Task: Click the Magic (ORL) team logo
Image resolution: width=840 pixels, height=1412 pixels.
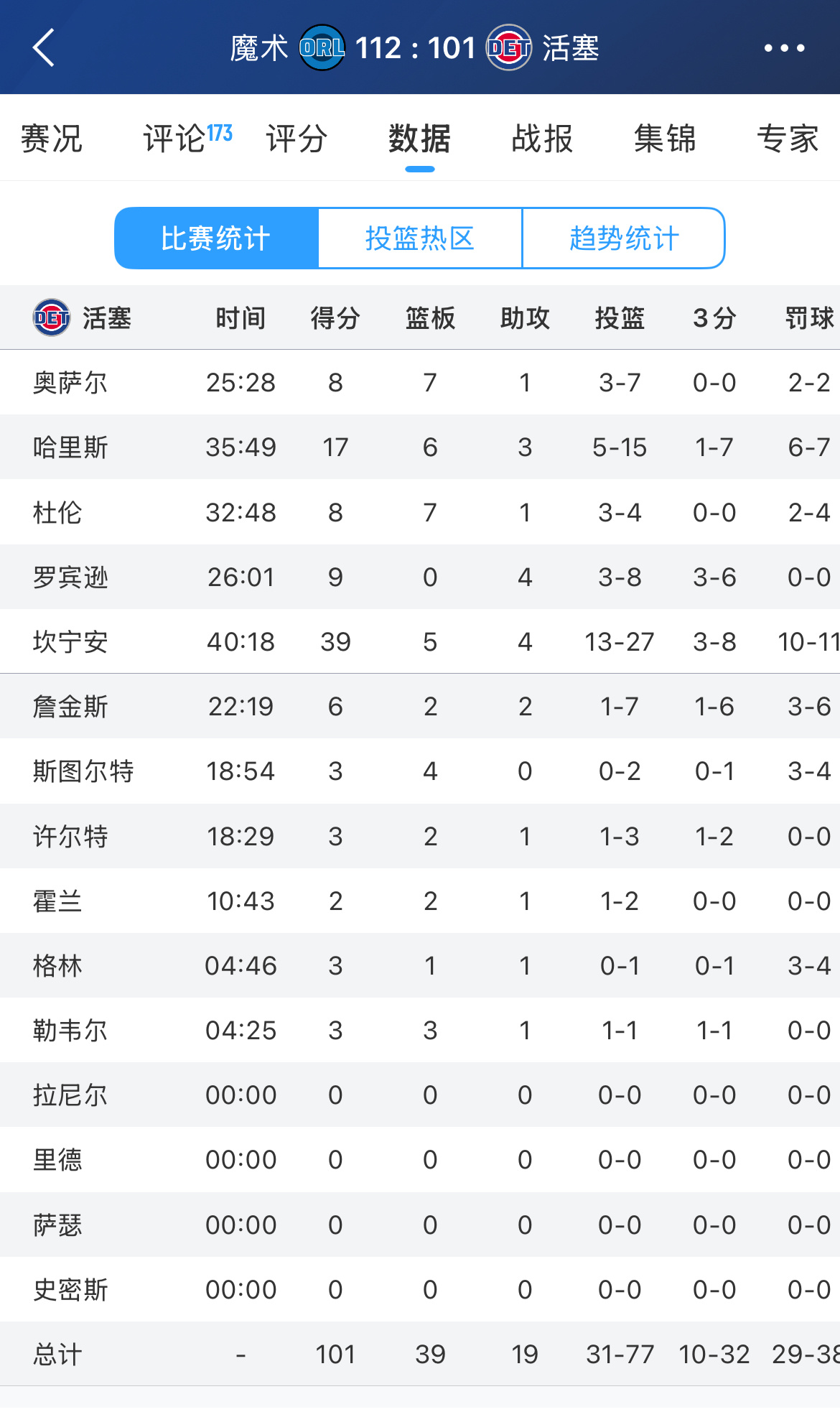Action: 319,47
